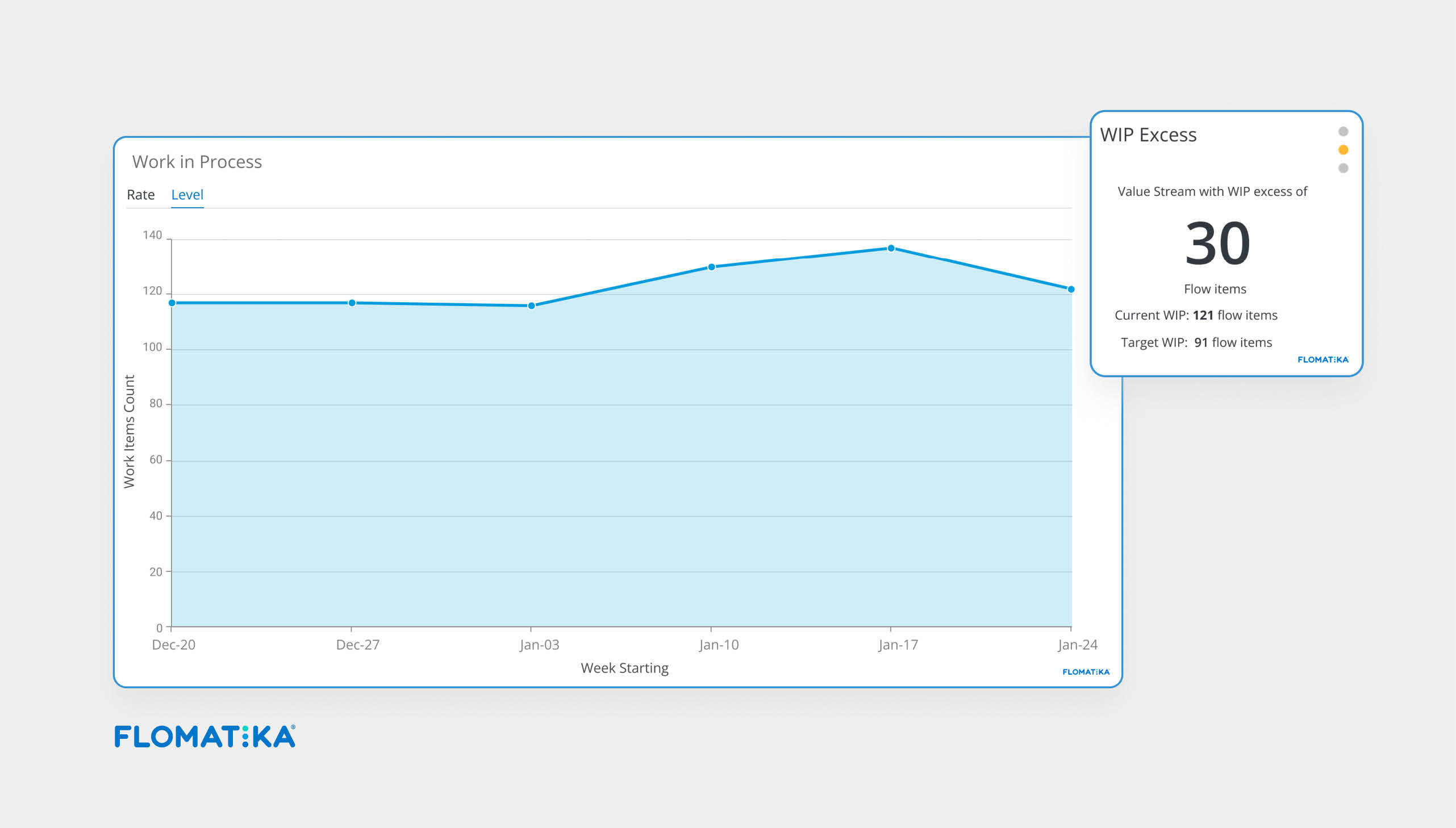Select the bottom gray indicator dot
Screen dimensions: 1456x828
[1343, 168]
